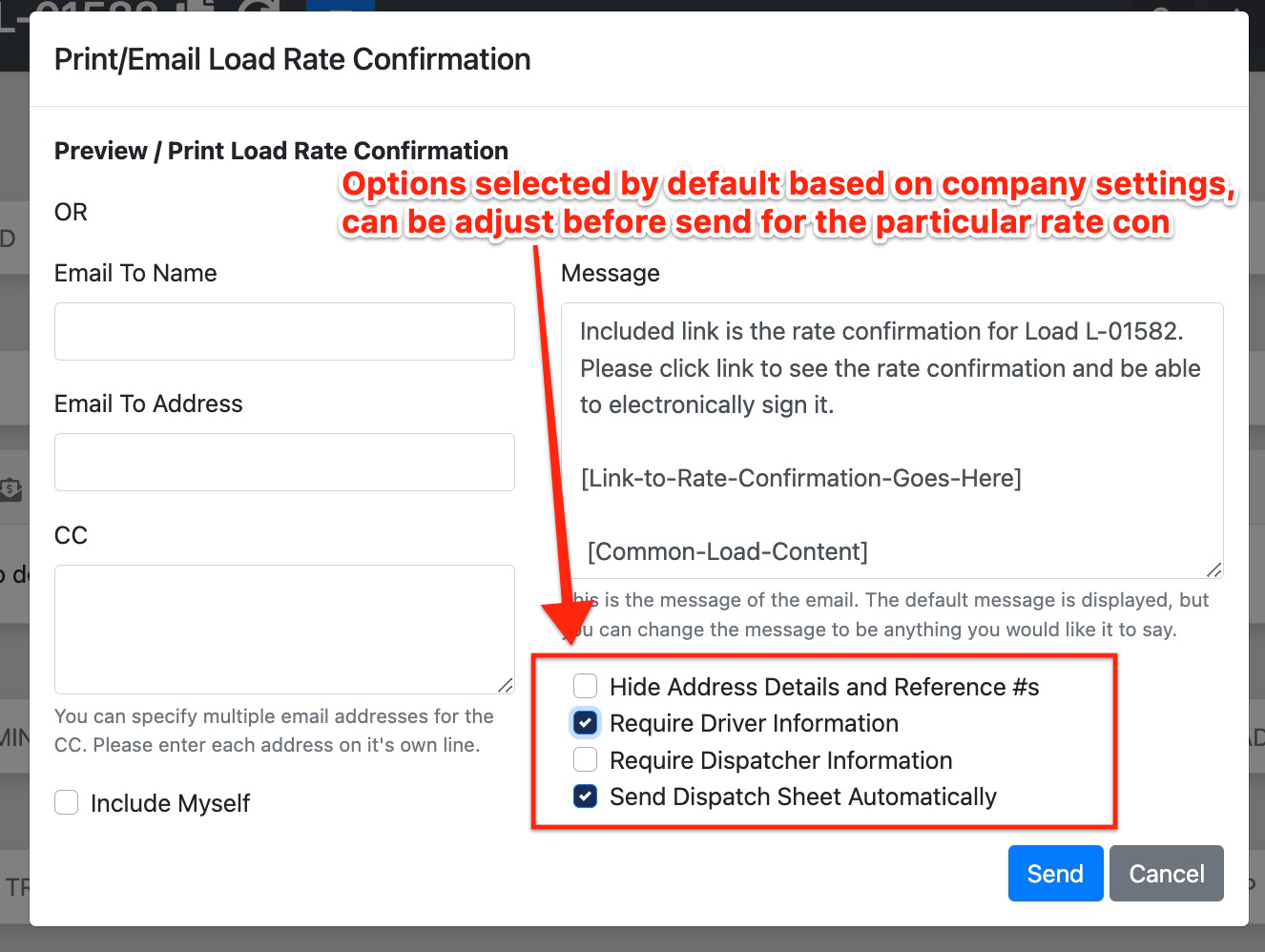Viewport: 1265px width, 952px height.
Task: Disable "Send Dispatch Sheet Automatically"
Action: [585, 796]
